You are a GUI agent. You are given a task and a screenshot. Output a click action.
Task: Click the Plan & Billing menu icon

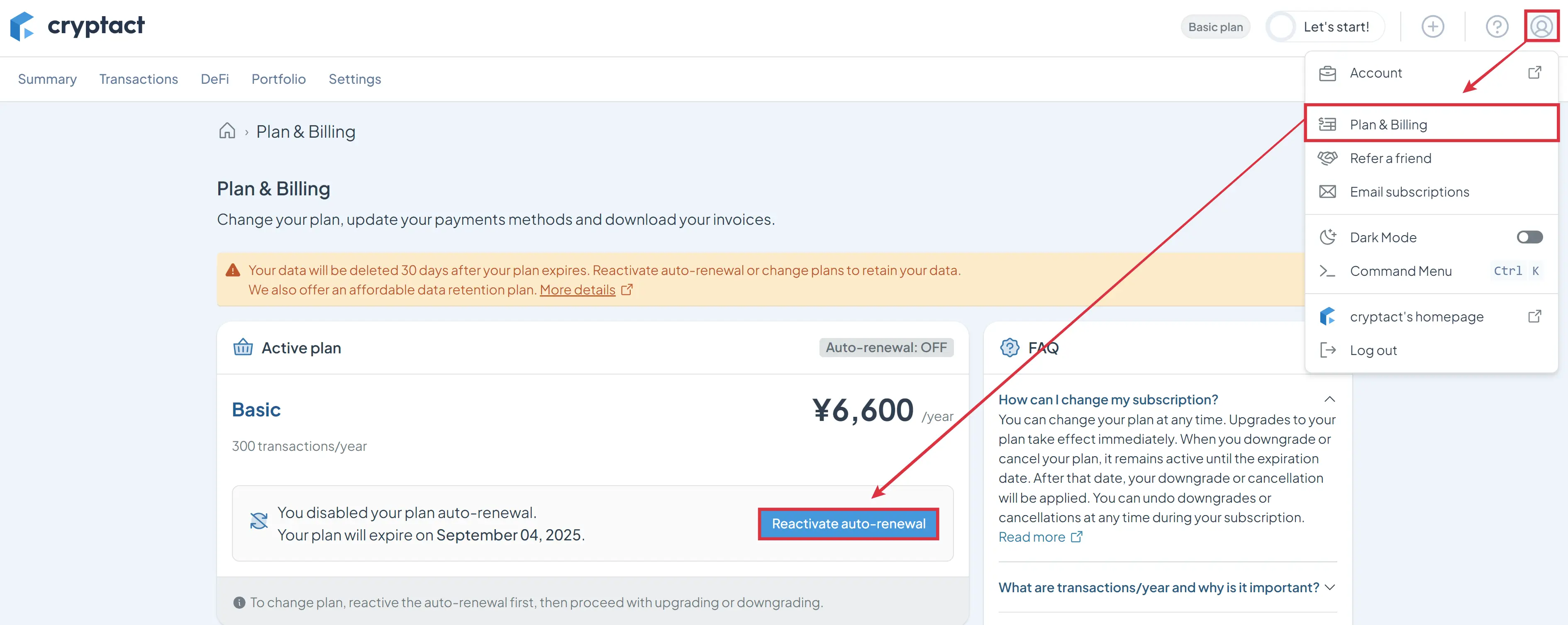pyautogui.click(x=1328, y=125)
